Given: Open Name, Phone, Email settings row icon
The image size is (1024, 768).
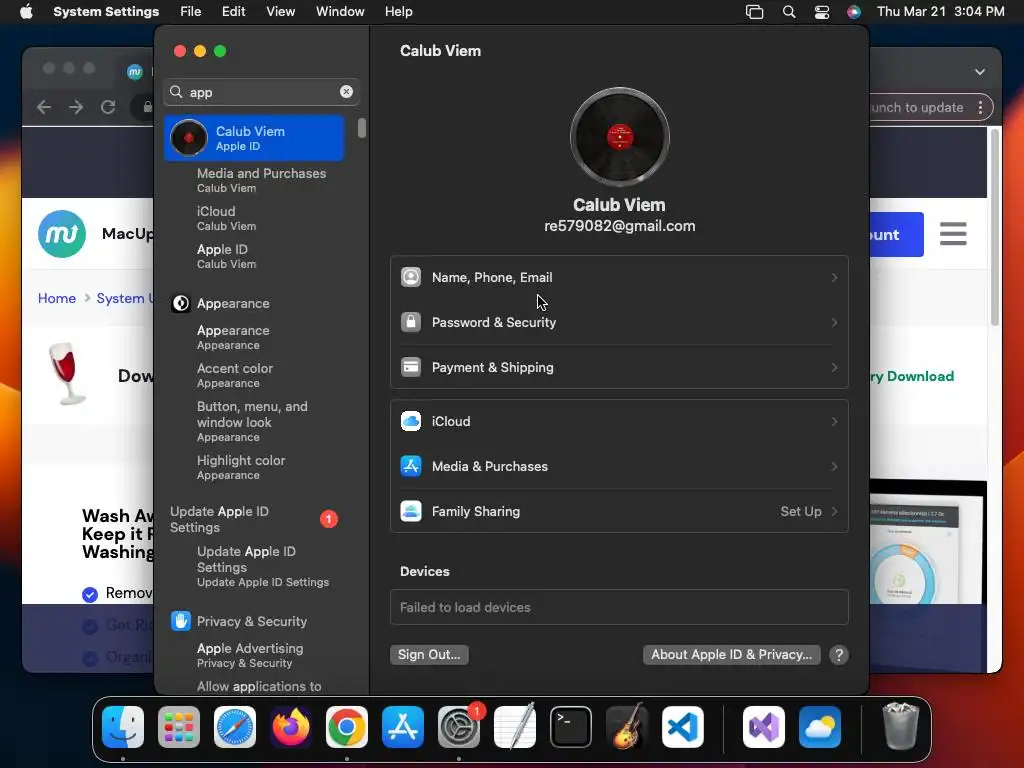Looking at the screenshot, I should (411, 277).
